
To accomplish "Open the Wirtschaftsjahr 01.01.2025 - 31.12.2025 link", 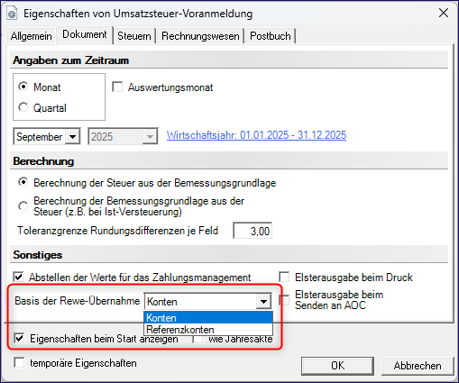I will (x=256, y=135).
